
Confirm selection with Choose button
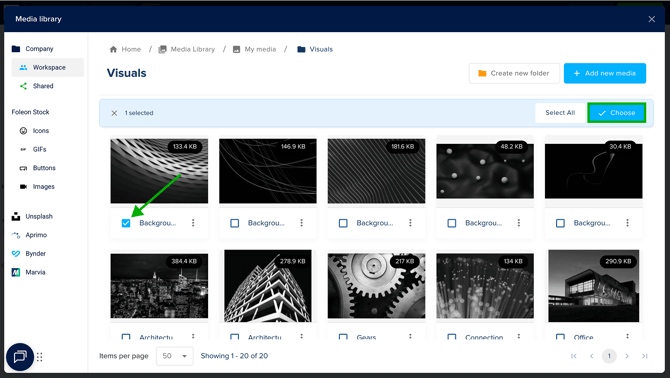coord(617,113)
